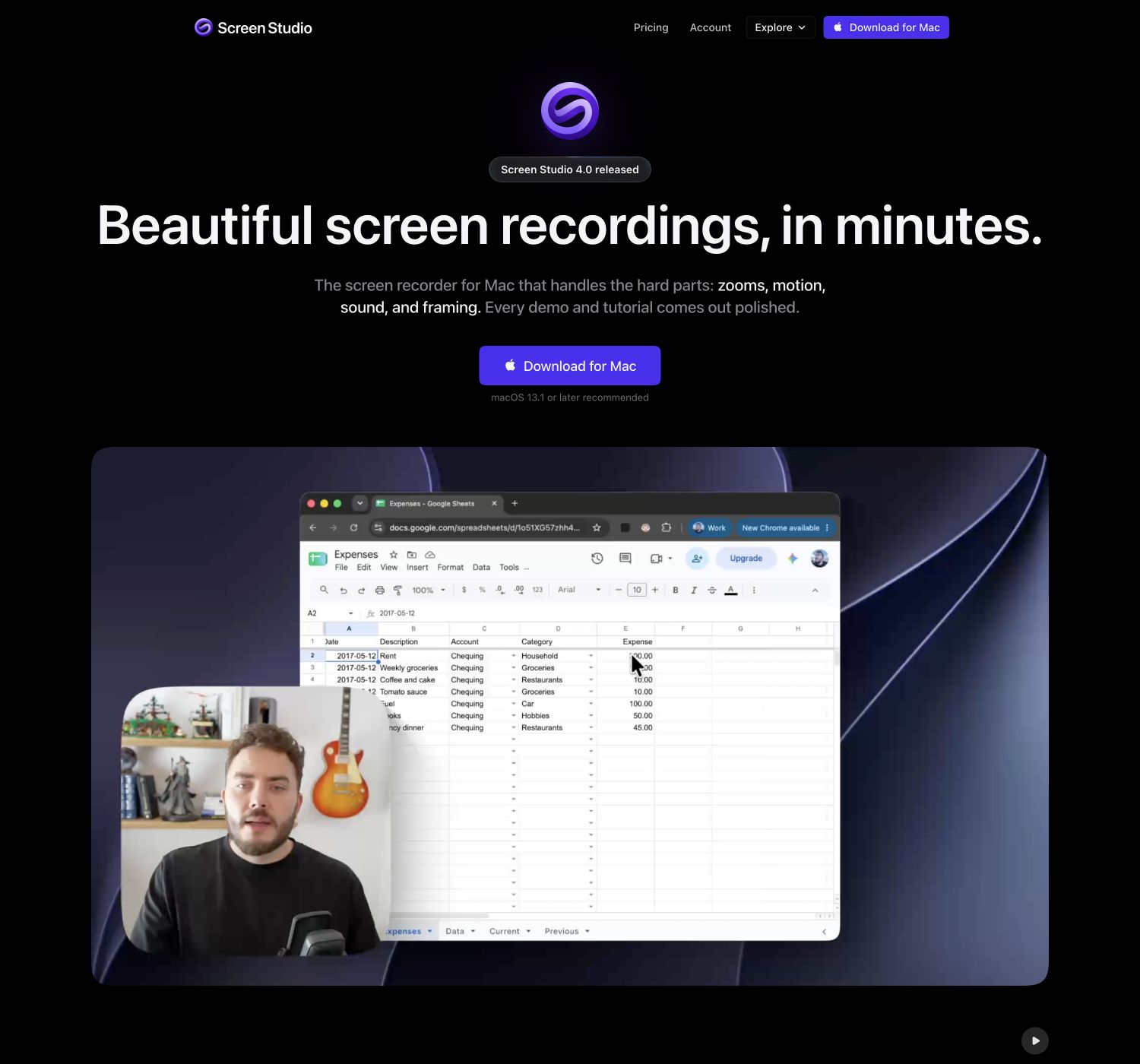
Task: Switch to the Previous sheet tab
Action: point(567,931)
